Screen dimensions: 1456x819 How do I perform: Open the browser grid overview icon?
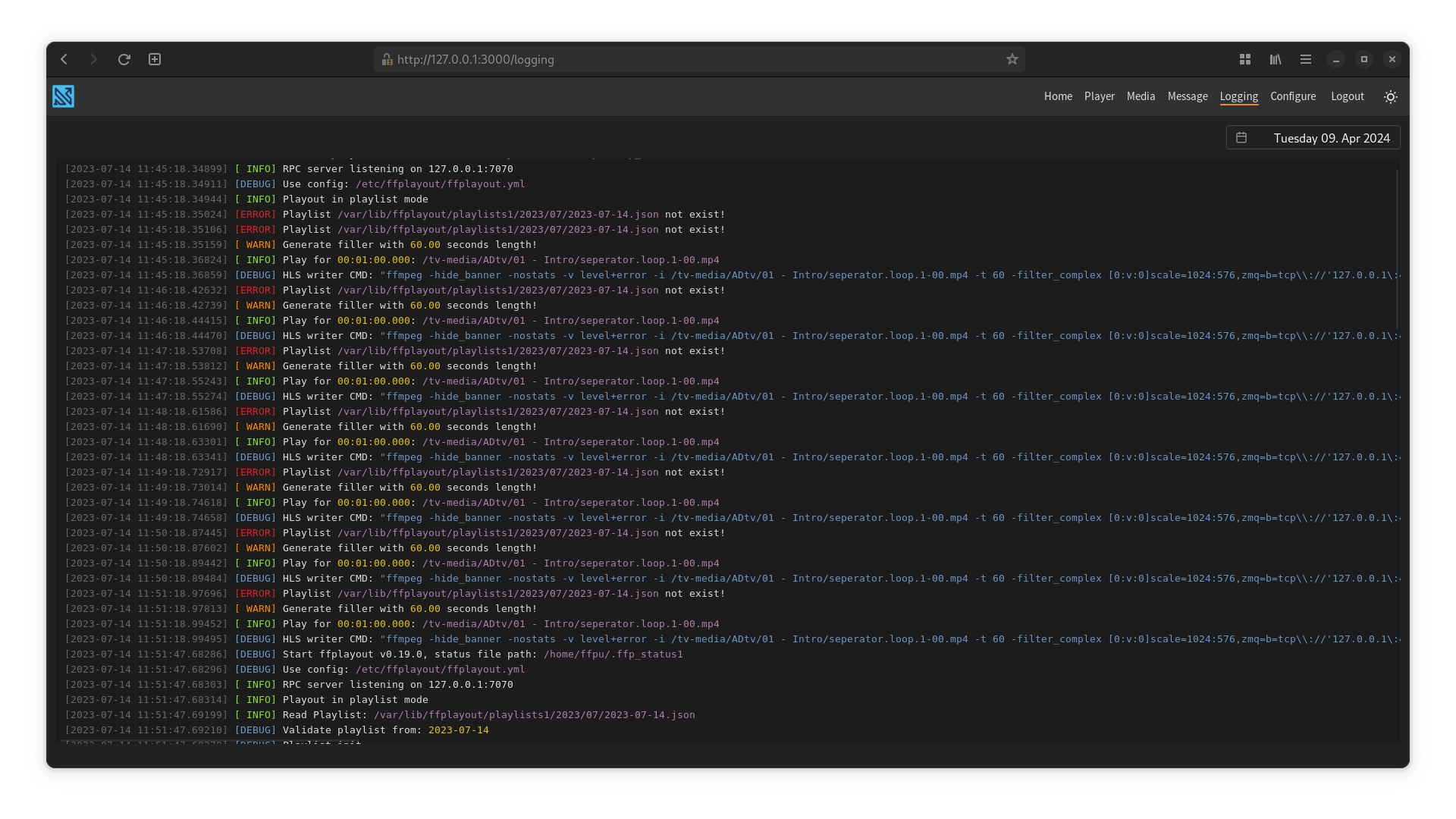pyautogui.click(x=1245, y=59)
